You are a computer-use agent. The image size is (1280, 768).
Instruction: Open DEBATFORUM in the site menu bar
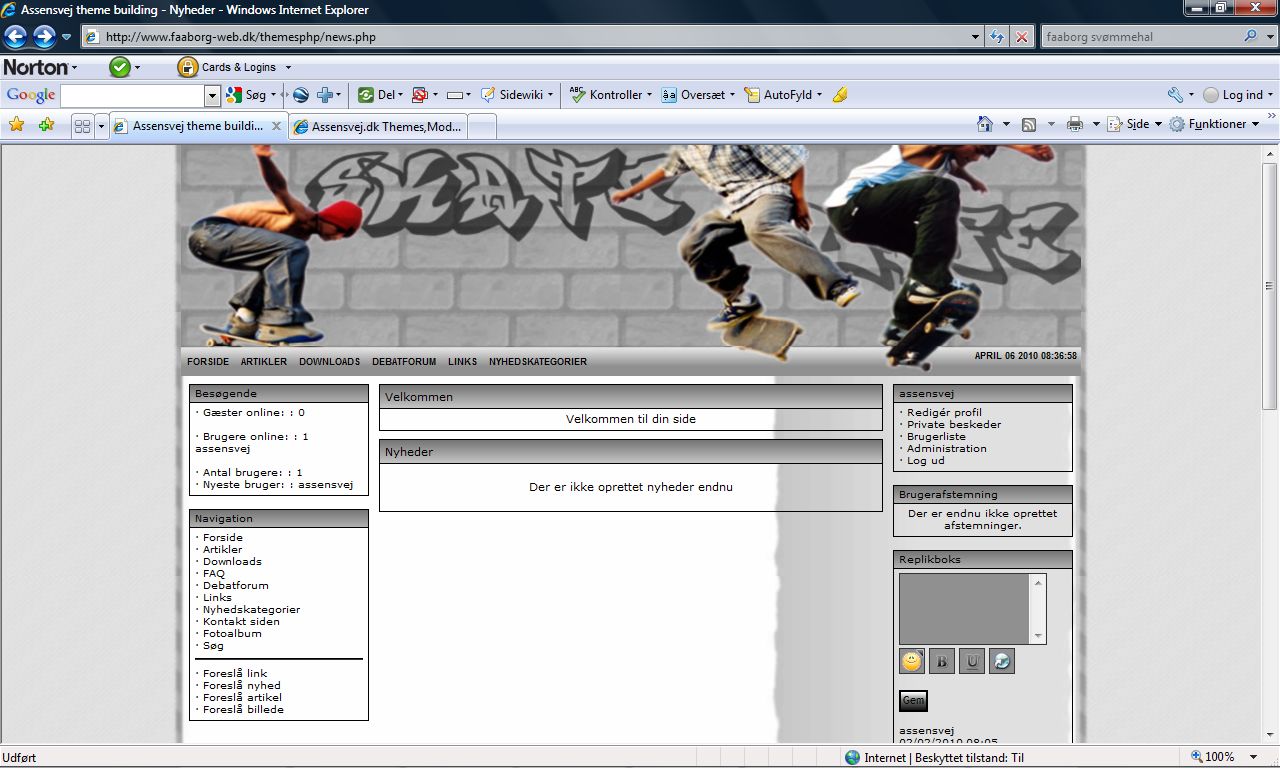pos(404,362)
